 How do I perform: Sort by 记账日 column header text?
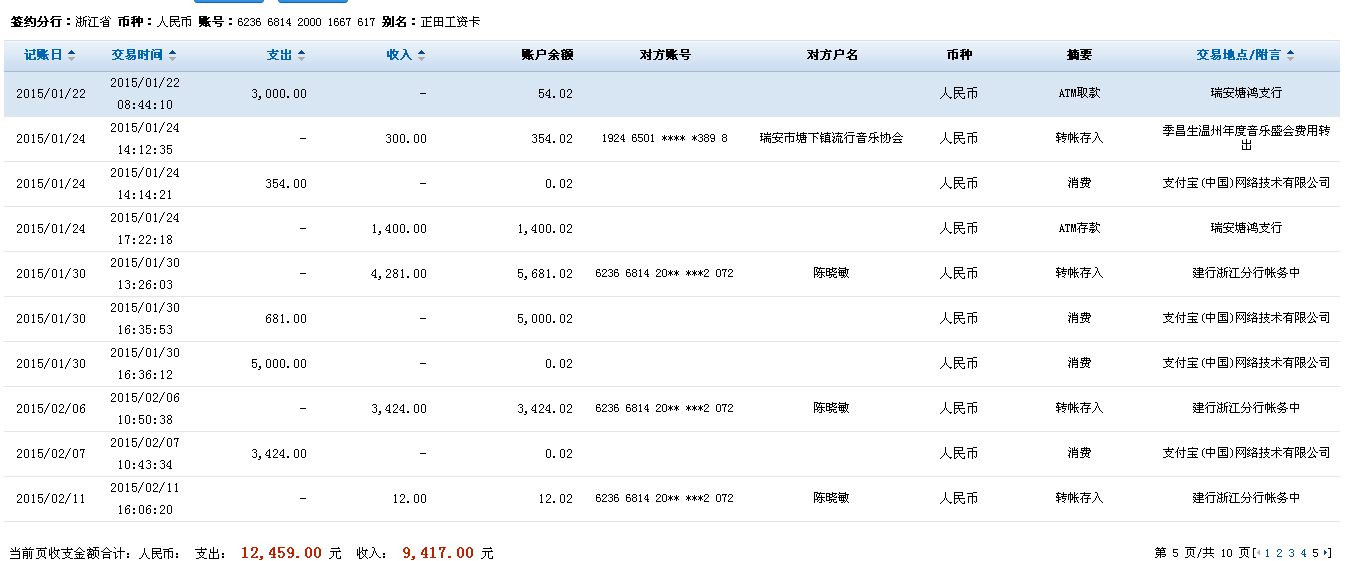(43, 55)
